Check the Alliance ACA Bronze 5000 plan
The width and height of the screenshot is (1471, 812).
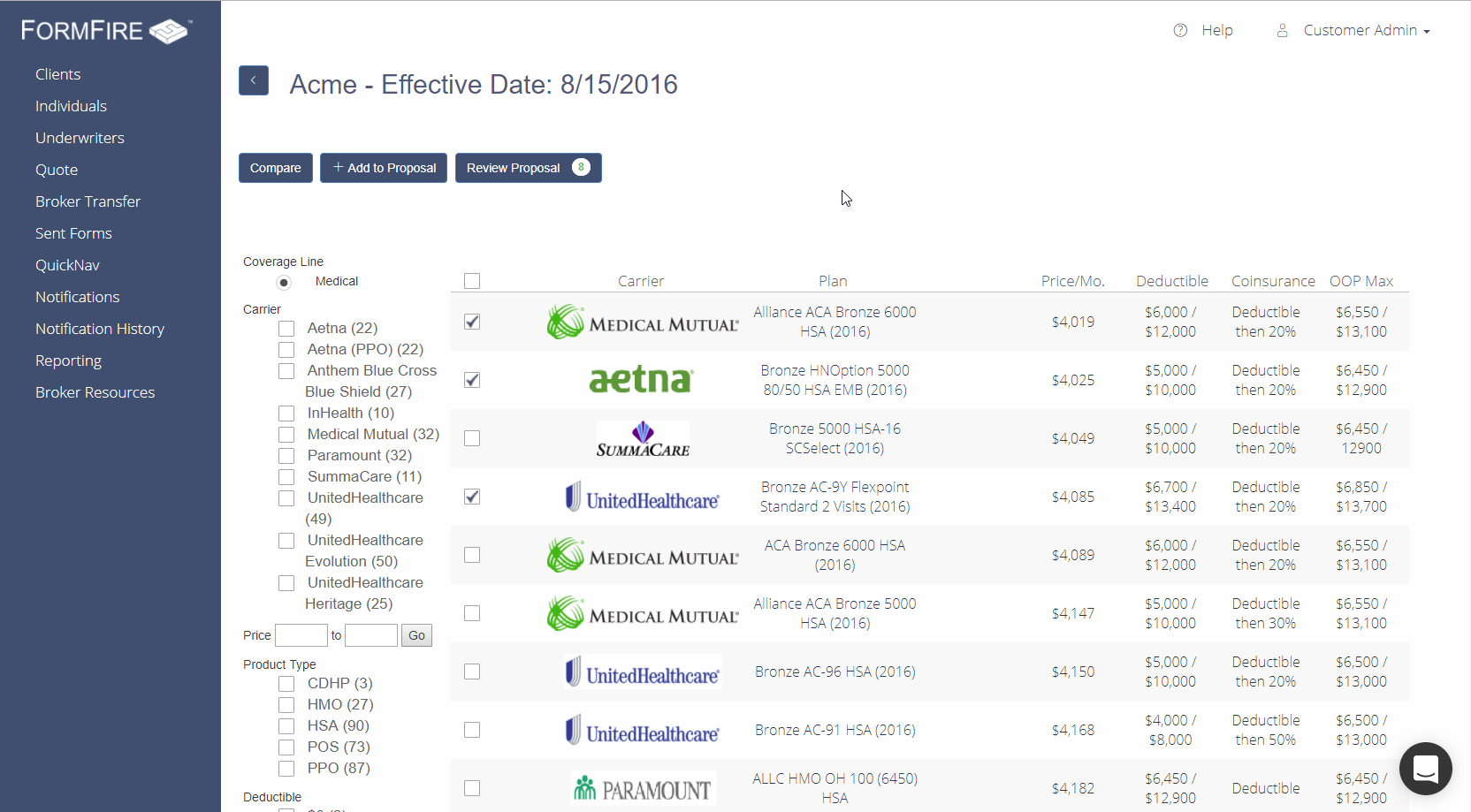[x=472, y=613]
